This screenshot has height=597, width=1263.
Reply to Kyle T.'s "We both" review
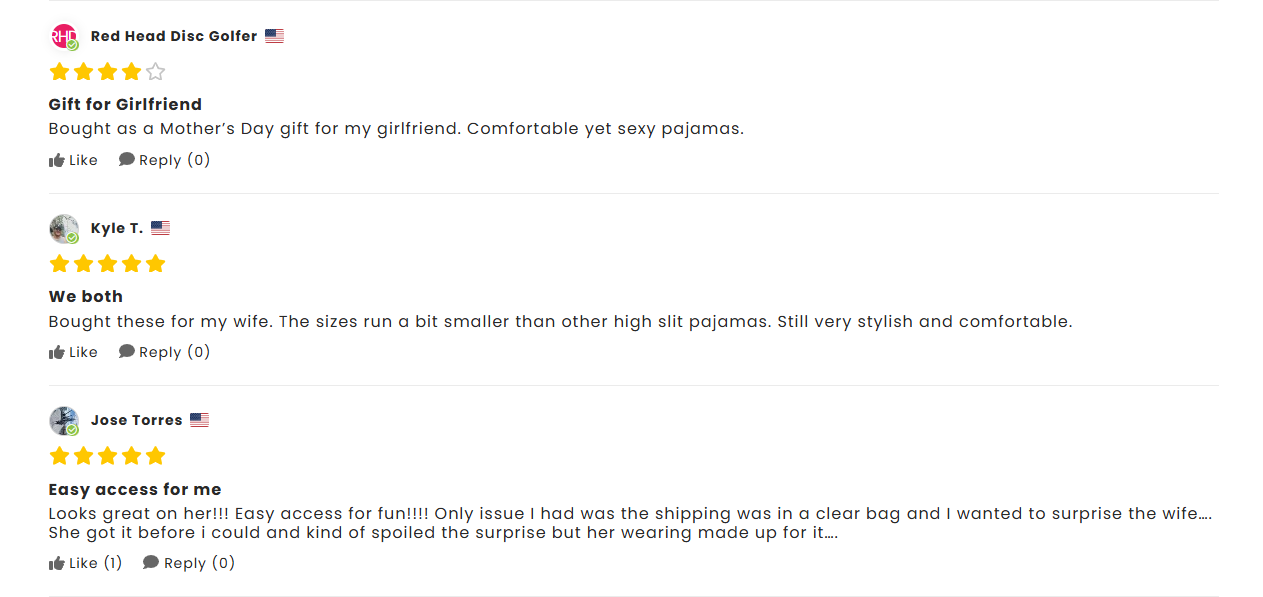tap(164, 352)
